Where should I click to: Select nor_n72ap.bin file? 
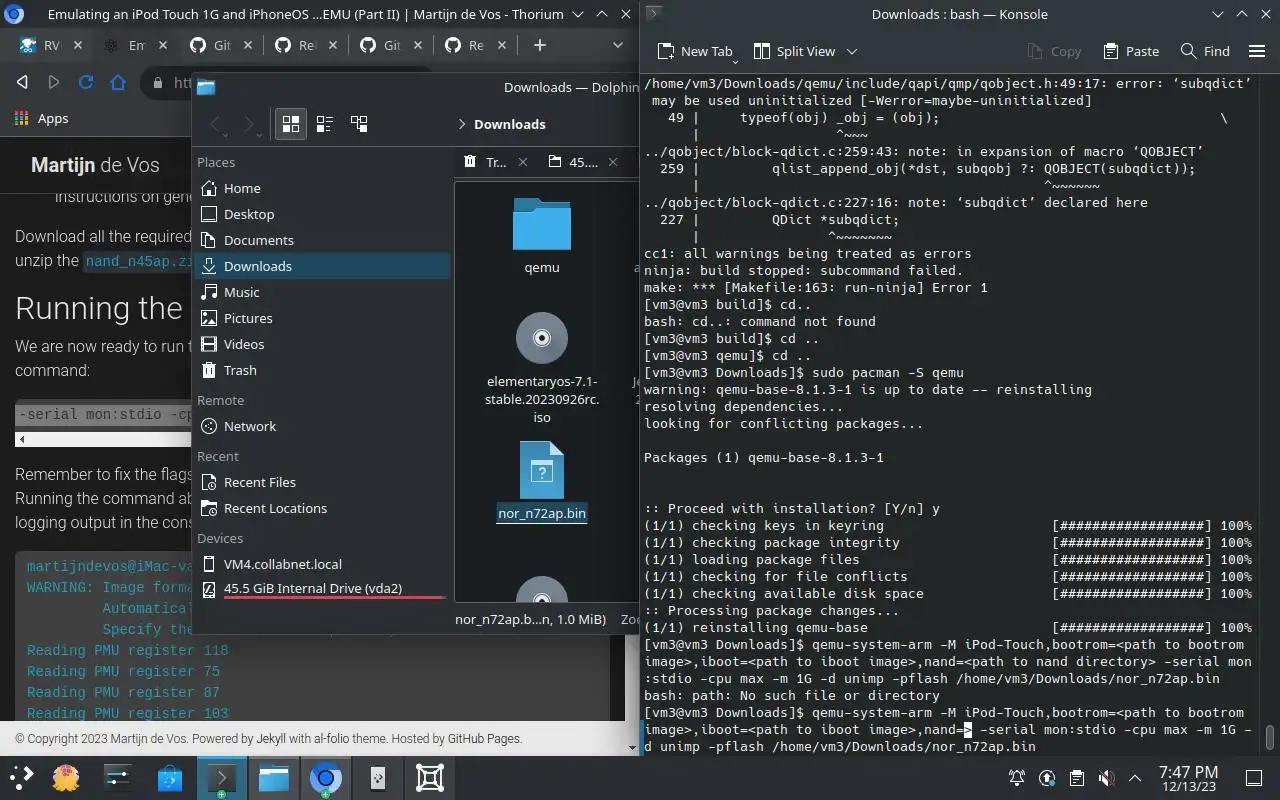[x=541, y=482]
